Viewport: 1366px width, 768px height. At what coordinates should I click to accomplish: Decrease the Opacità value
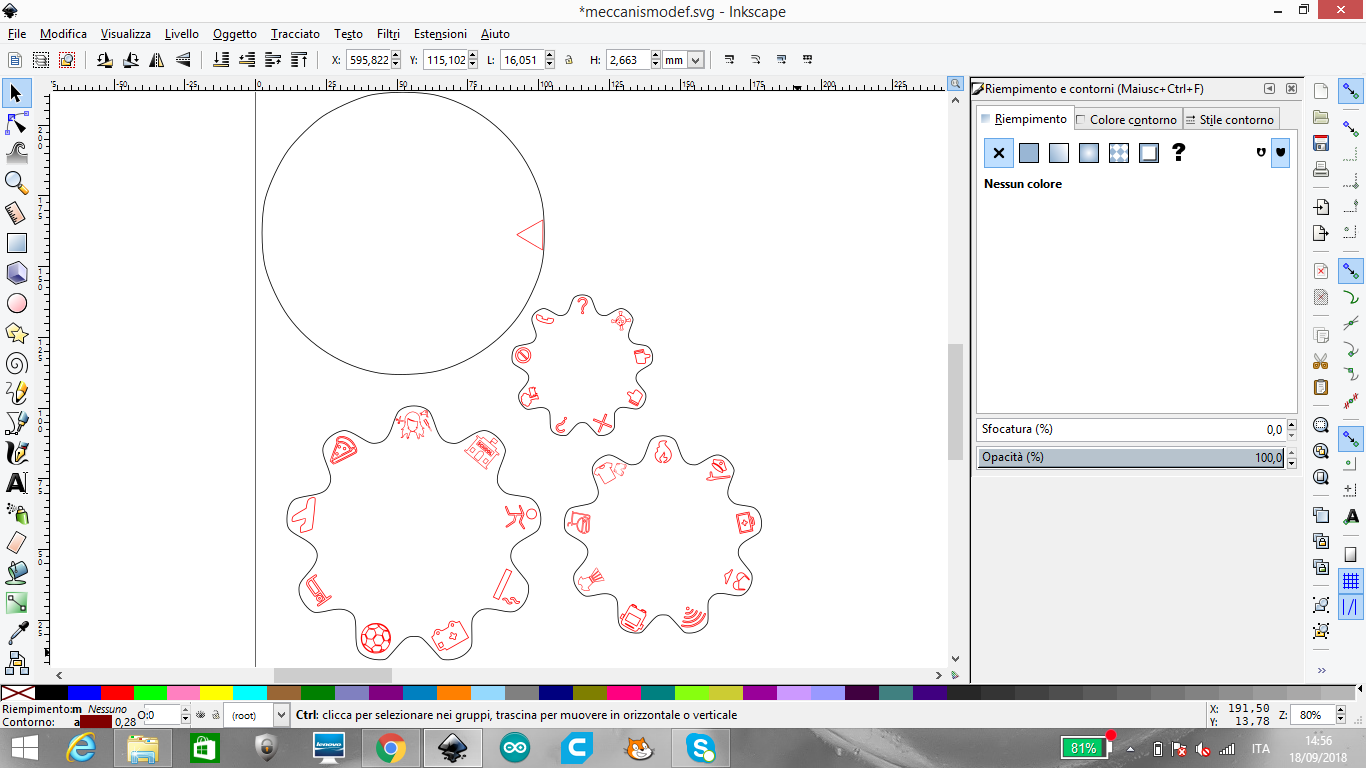click(x=1291, y=462)
